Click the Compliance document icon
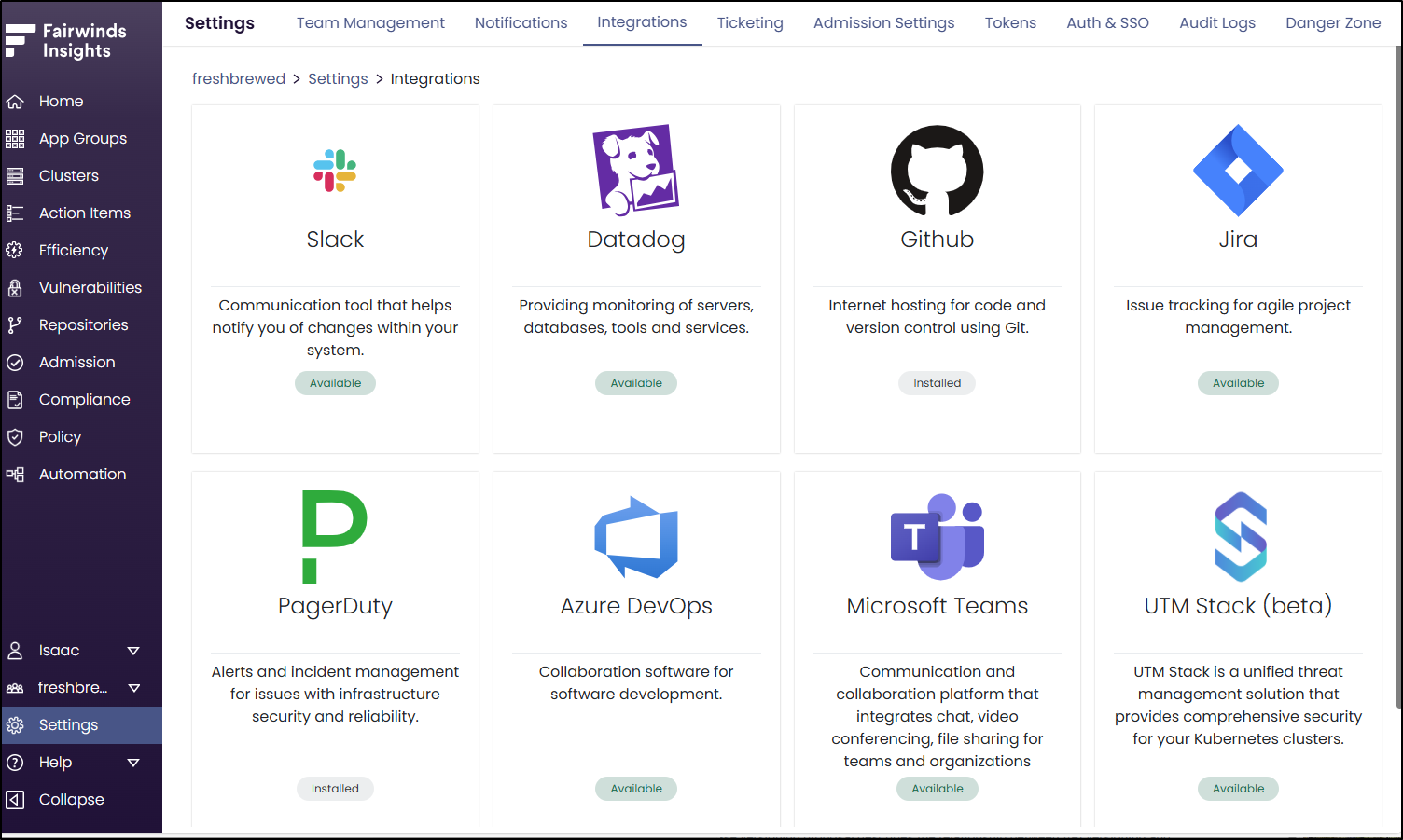The image size is (1403, 840). (15, 400)
